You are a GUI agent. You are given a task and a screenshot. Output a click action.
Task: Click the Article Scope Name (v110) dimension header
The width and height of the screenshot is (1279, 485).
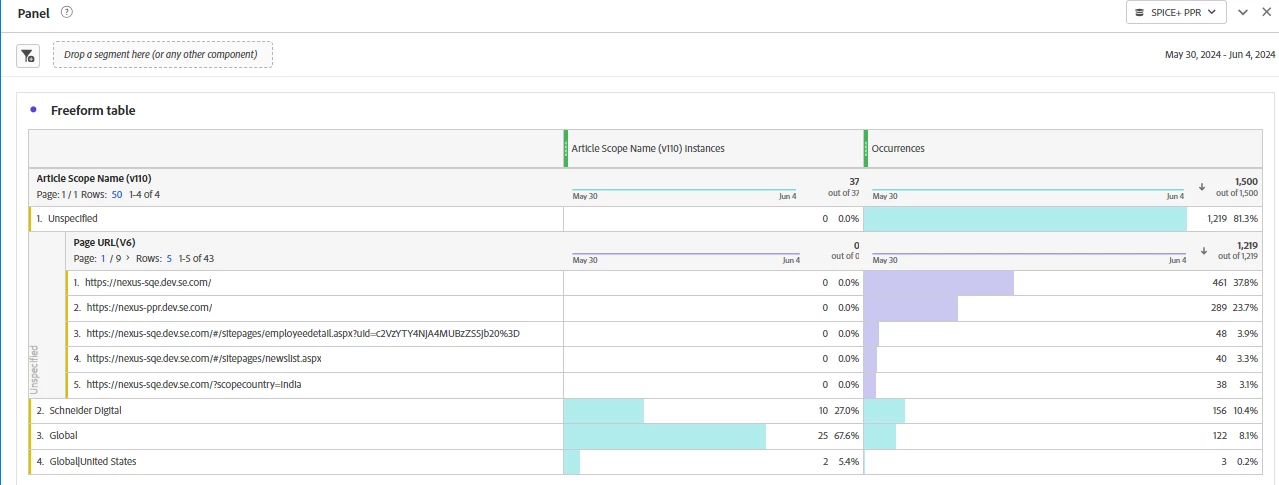[x=94, y=178]
